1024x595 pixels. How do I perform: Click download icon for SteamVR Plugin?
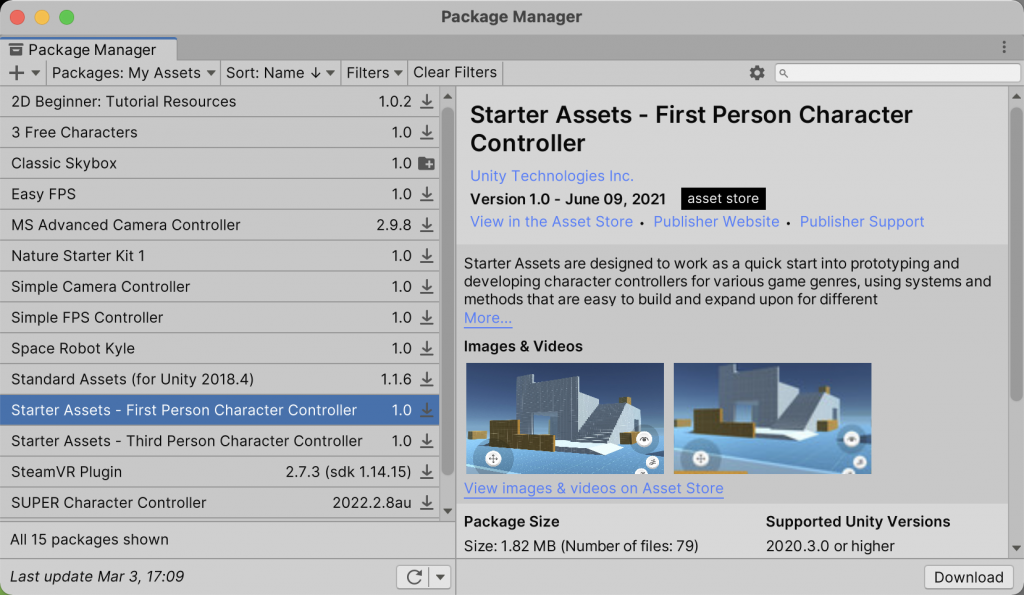(x=427, y=472)
